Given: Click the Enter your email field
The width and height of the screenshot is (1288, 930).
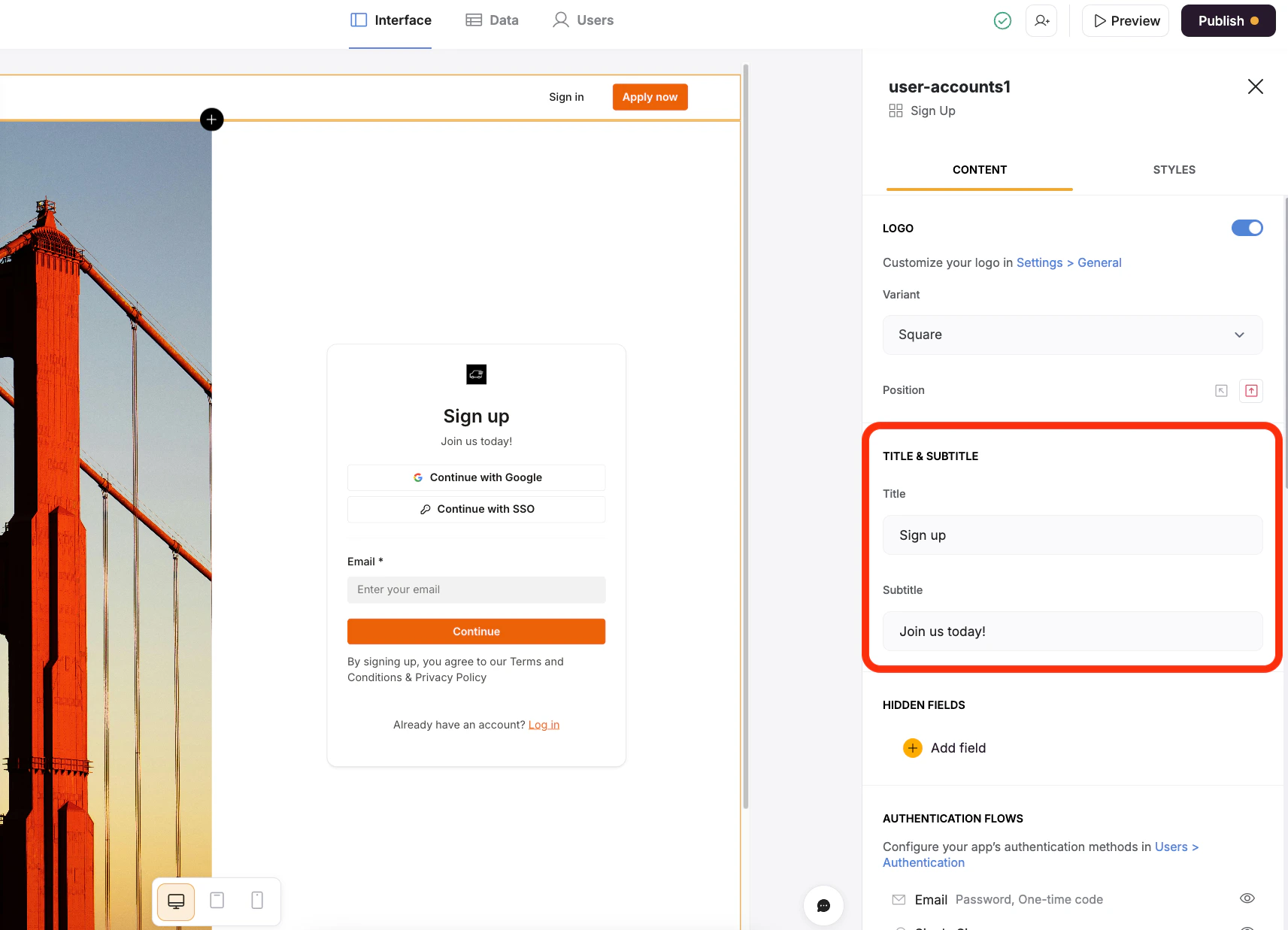Looking at the screenshot, I should point(476,590).
